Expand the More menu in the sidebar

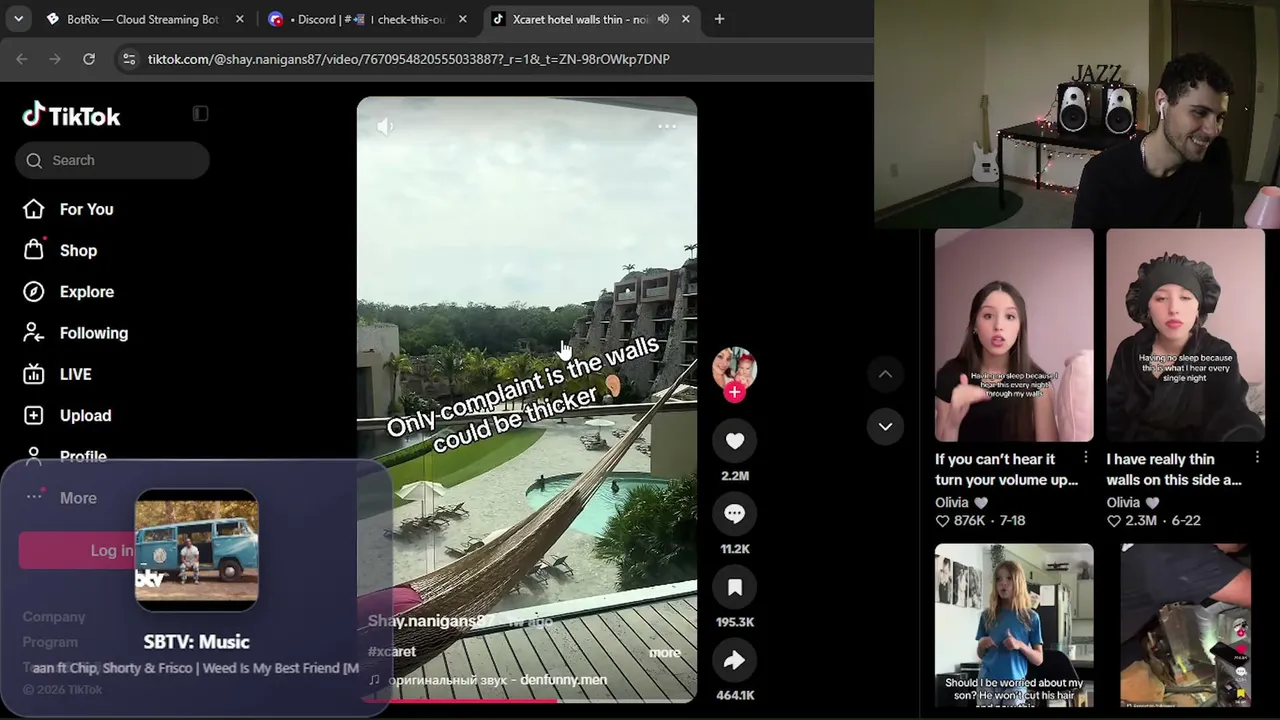[x=60, y=498]
